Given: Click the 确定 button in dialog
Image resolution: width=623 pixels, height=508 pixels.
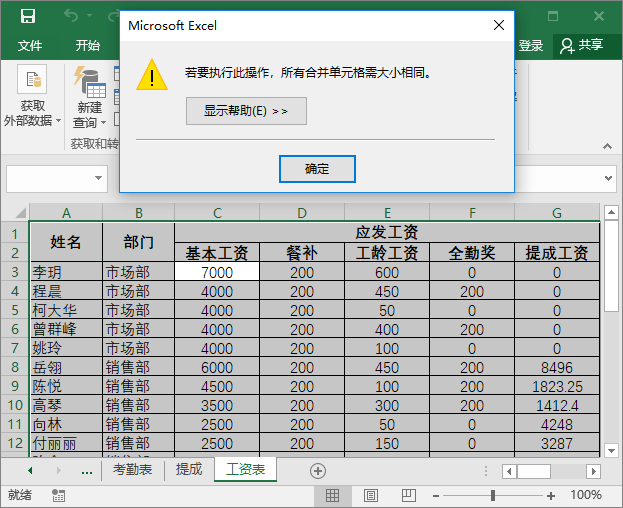Looking at the screenshot, I should (x=317, y=169).
